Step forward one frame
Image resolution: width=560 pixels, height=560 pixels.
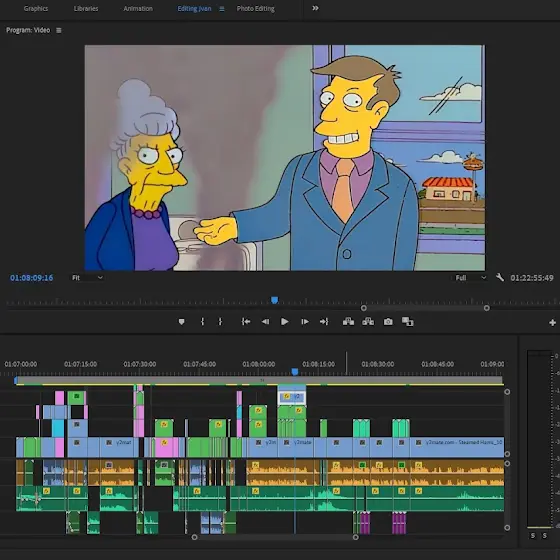(x=305, y=322)
